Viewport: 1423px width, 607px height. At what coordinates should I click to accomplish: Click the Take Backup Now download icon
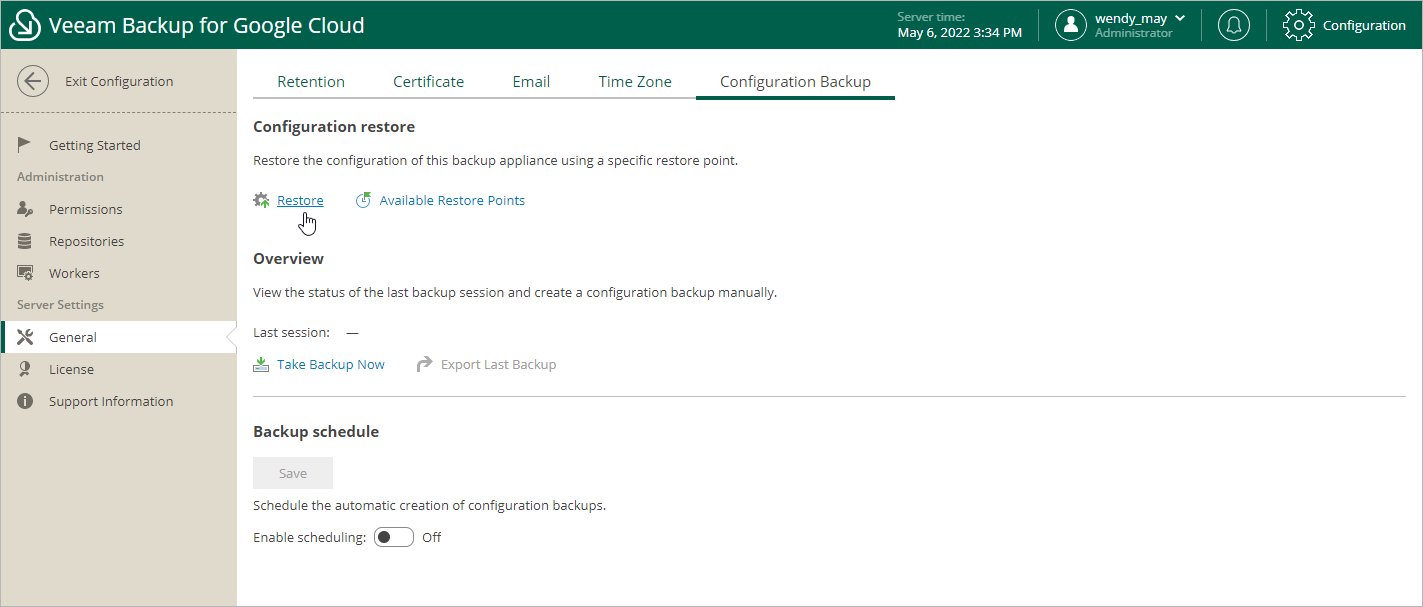tap(261, 364)
